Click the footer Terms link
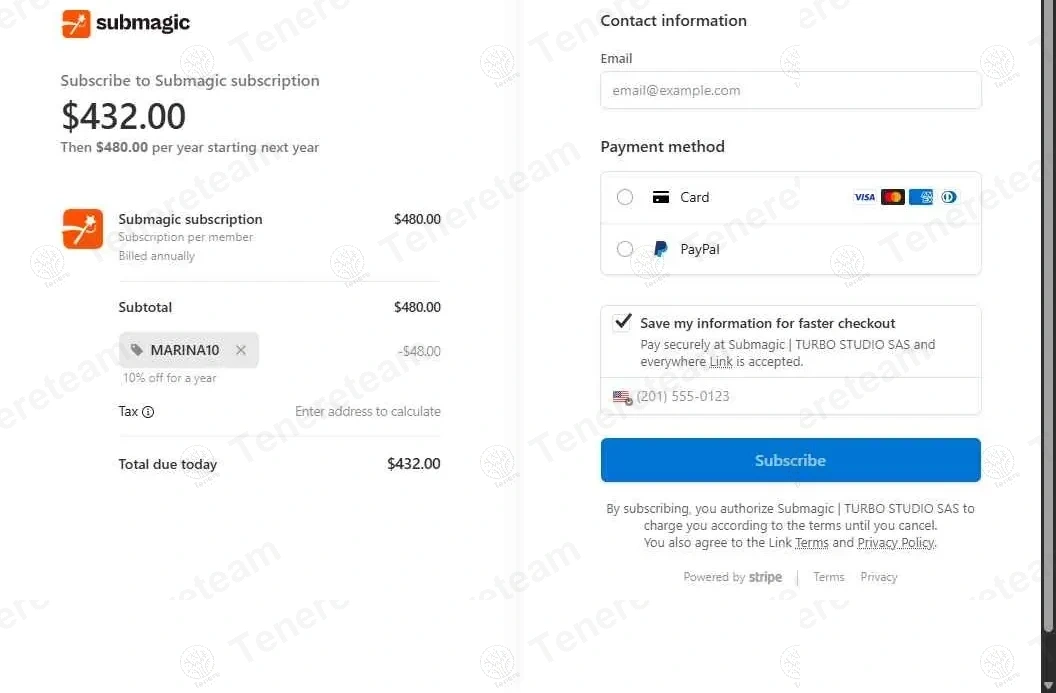 pyautogui.click(x=828, y=577)
